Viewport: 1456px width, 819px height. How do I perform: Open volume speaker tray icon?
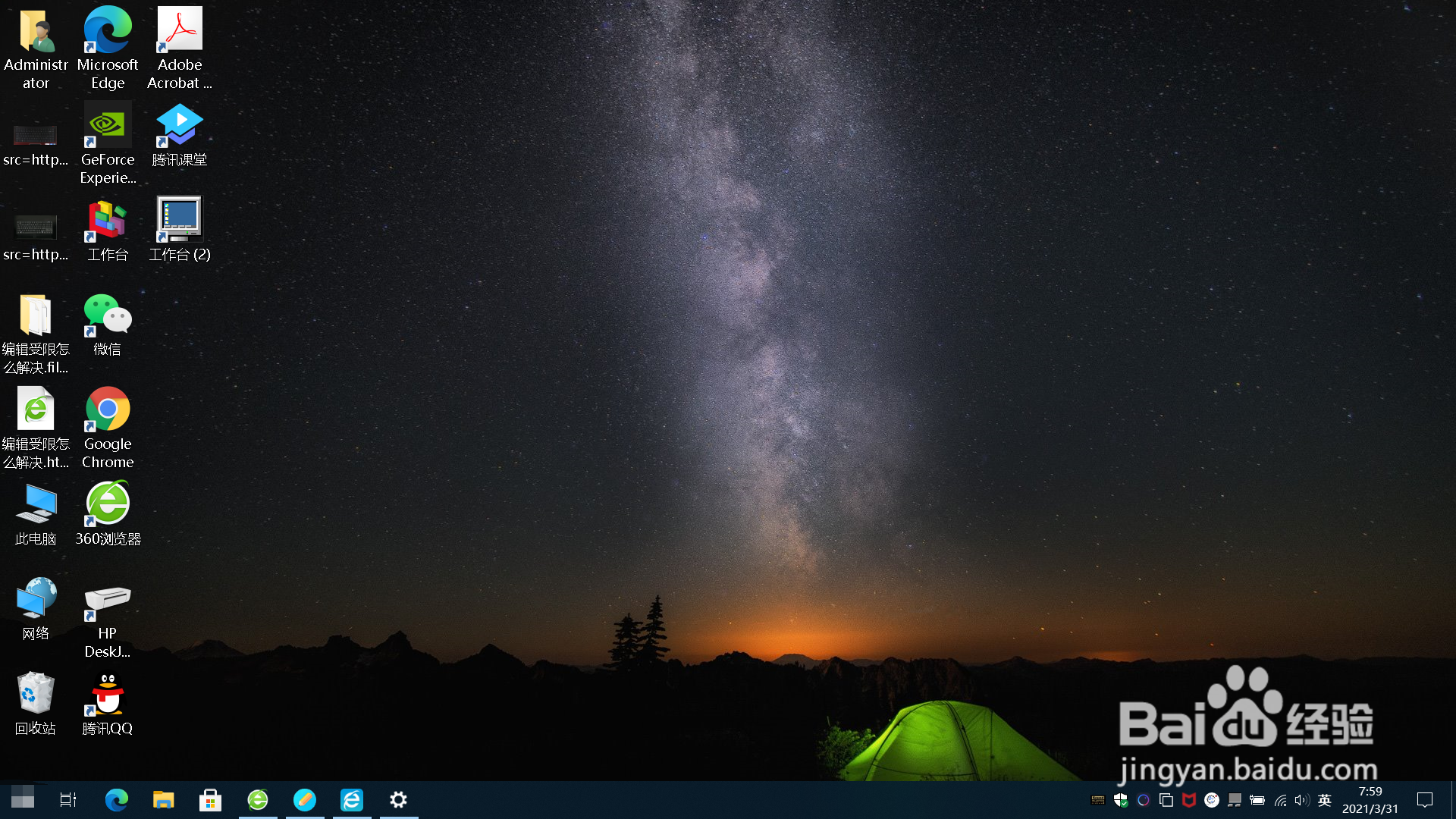point(1302,800)
